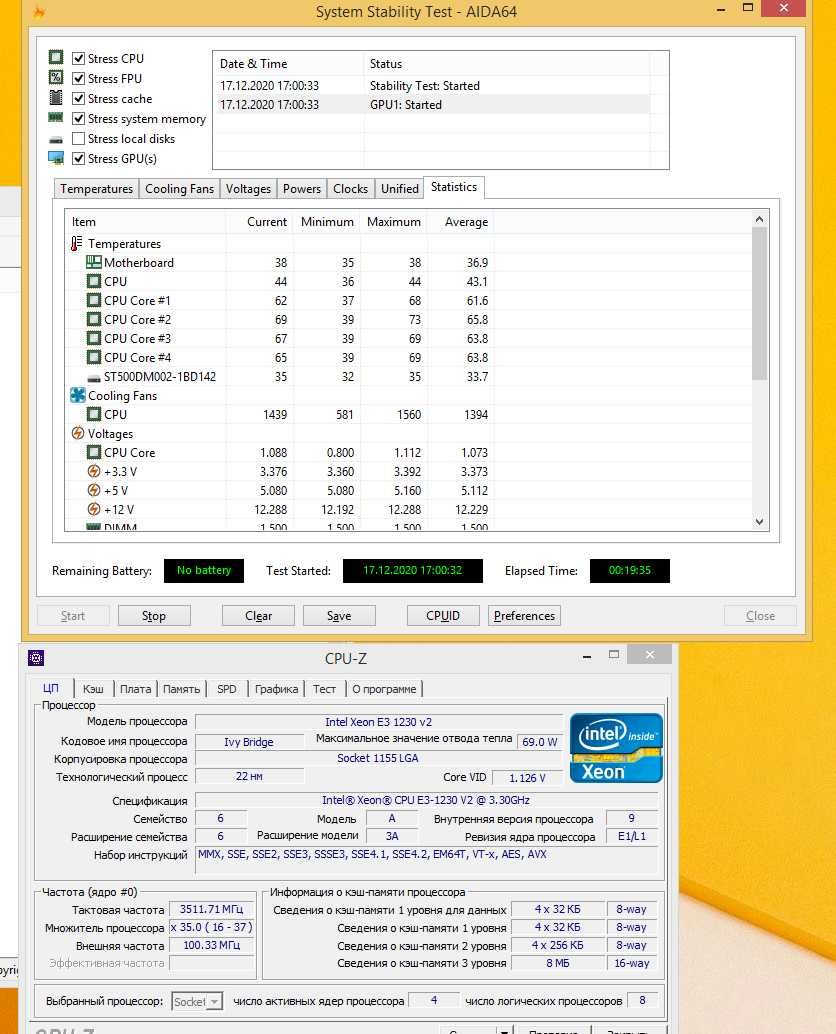Click the Motherboard row icon
The height and width of the screenshot is (1034, 836).
click(94, 262)
